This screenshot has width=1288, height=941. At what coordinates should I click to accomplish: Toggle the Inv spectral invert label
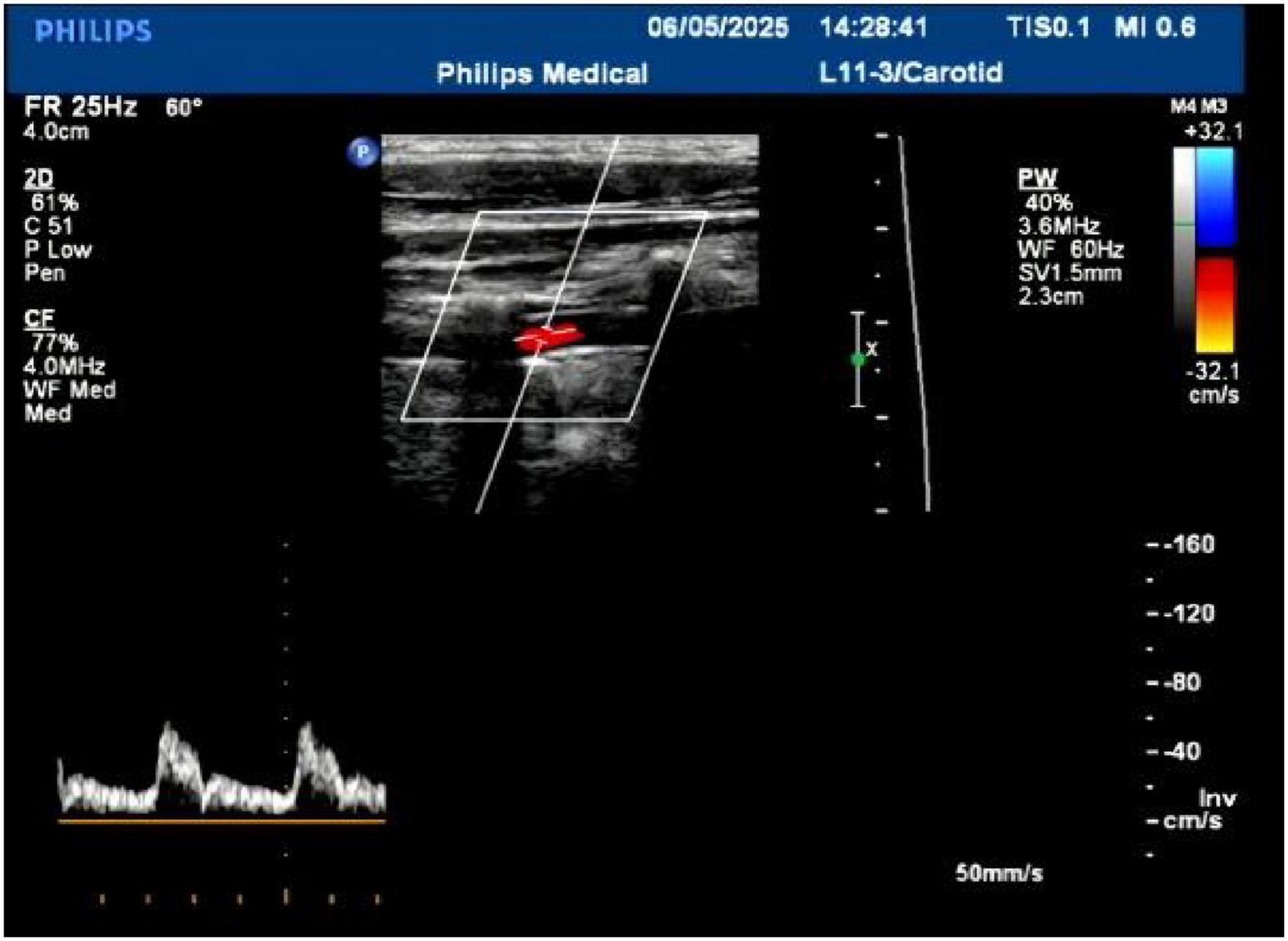coord(1217,798)
